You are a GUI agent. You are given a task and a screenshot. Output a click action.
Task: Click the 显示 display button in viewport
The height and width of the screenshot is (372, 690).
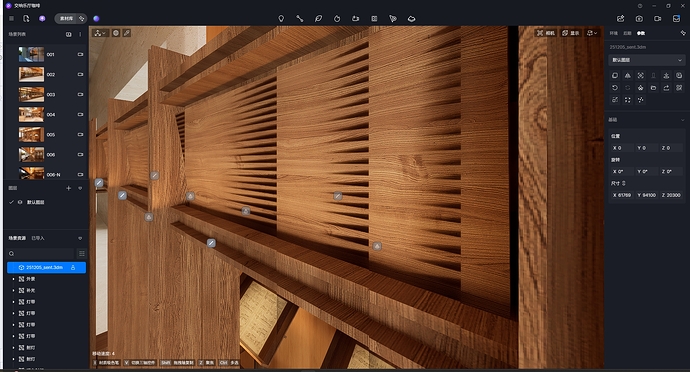click(571, 33)
